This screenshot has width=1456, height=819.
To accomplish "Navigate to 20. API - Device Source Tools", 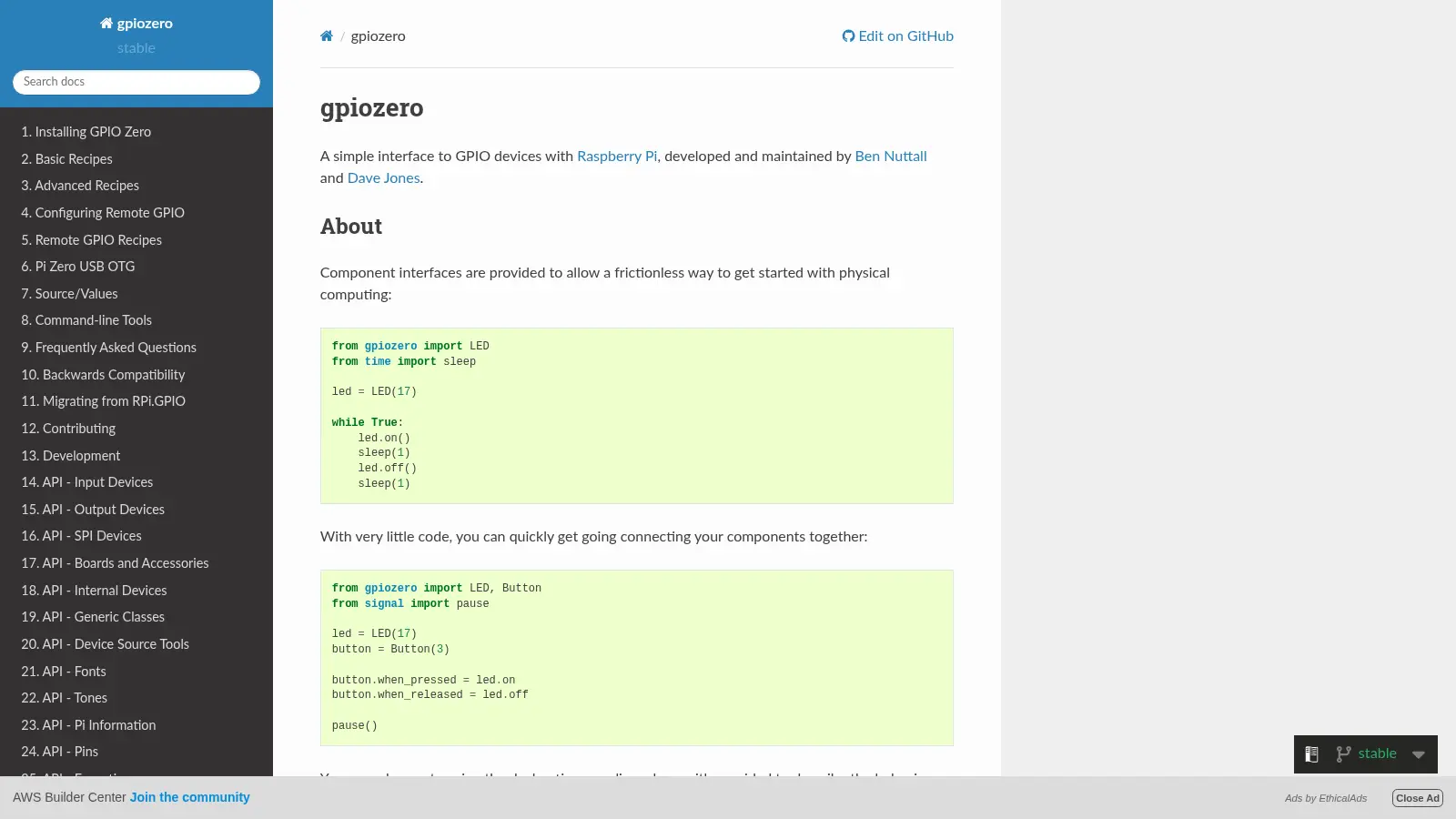I will (136, 644).
